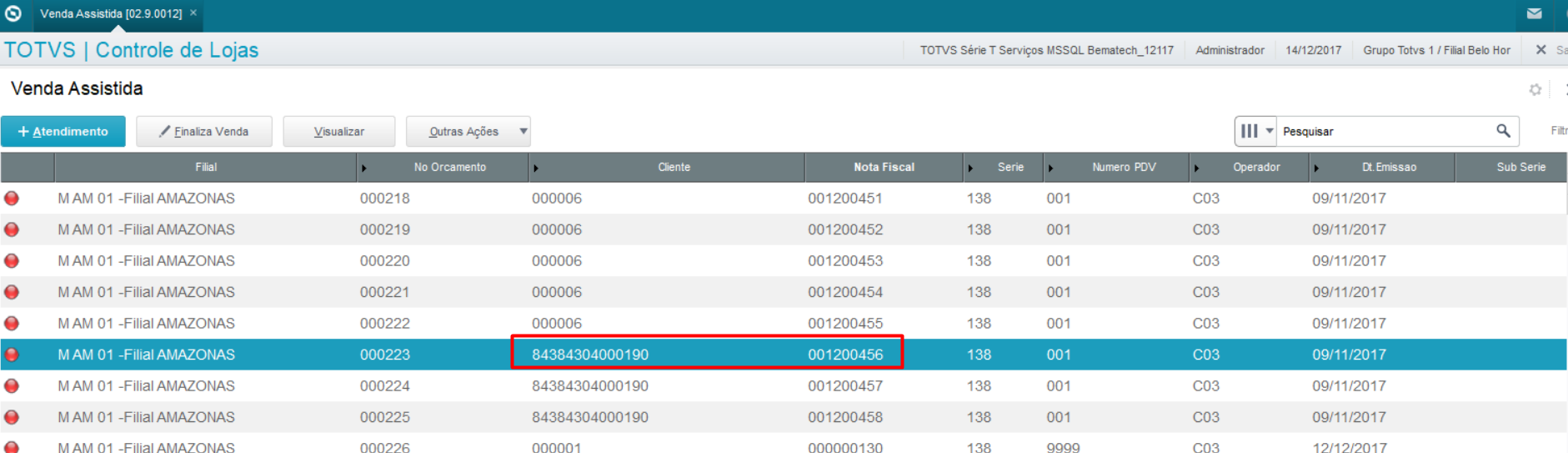Expand the search column dropdown arrow
This screenshot has width=1568, height=453.
(x=1270, y=131)
